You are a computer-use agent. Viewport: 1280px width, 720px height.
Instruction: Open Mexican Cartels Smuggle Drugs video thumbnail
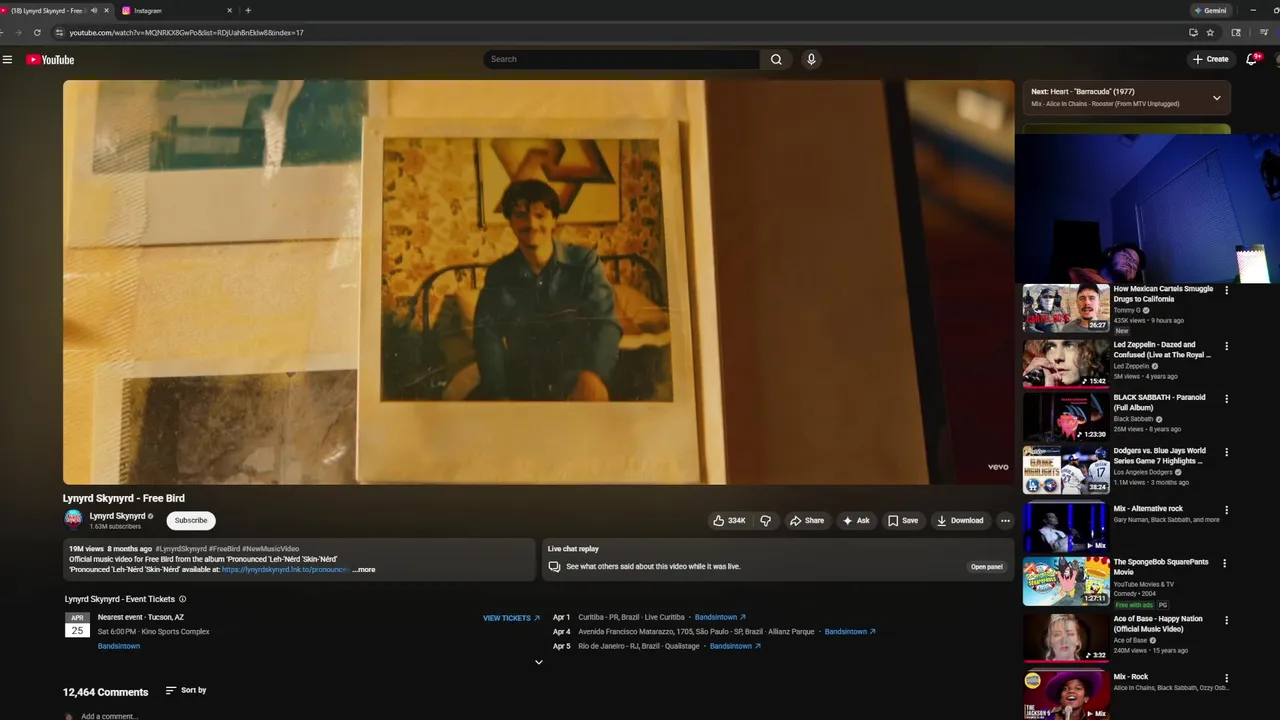click(x=1066, y=308)
